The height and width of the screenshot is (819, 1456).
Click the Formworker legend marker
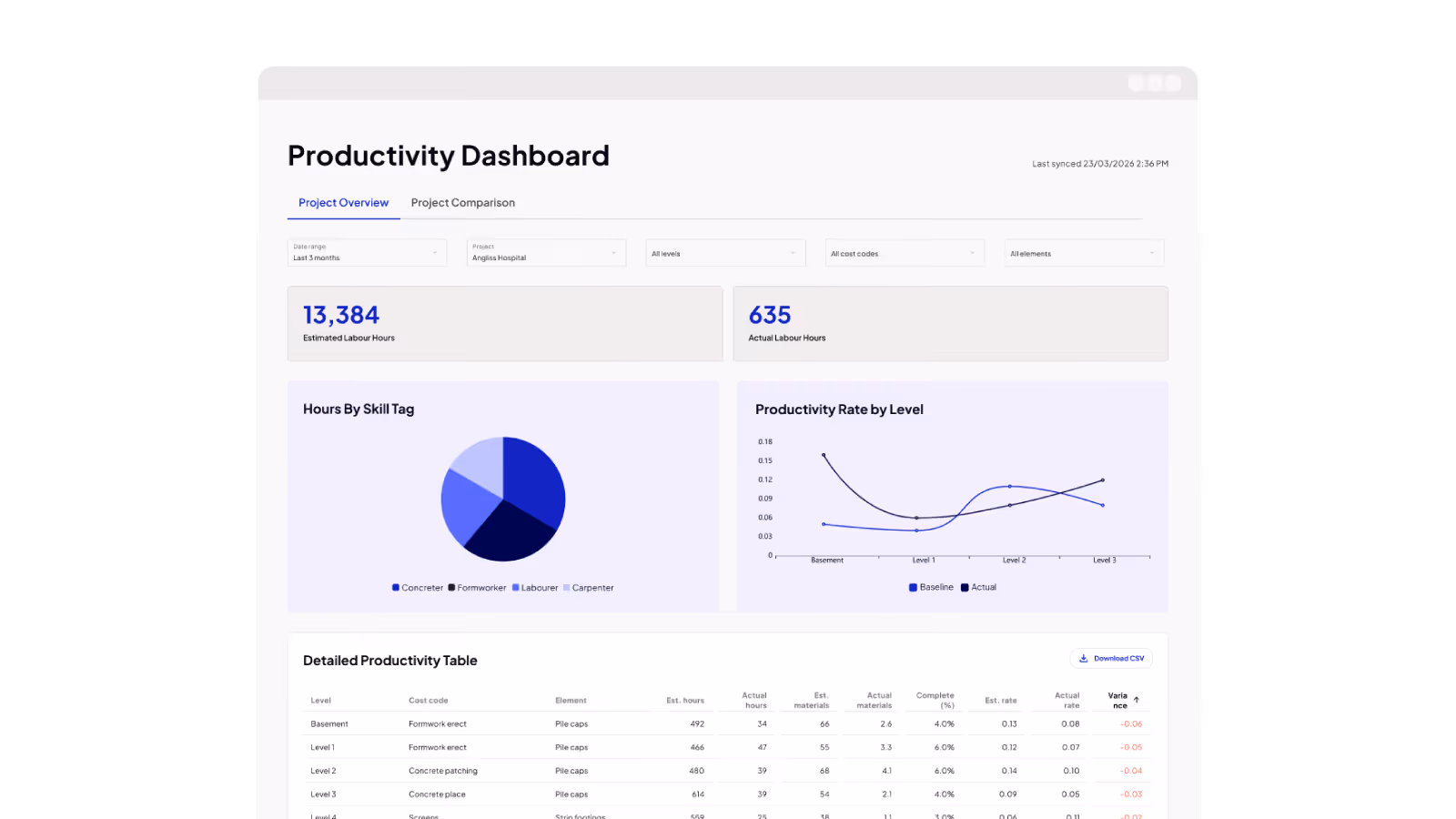click(x=450, y=587)
